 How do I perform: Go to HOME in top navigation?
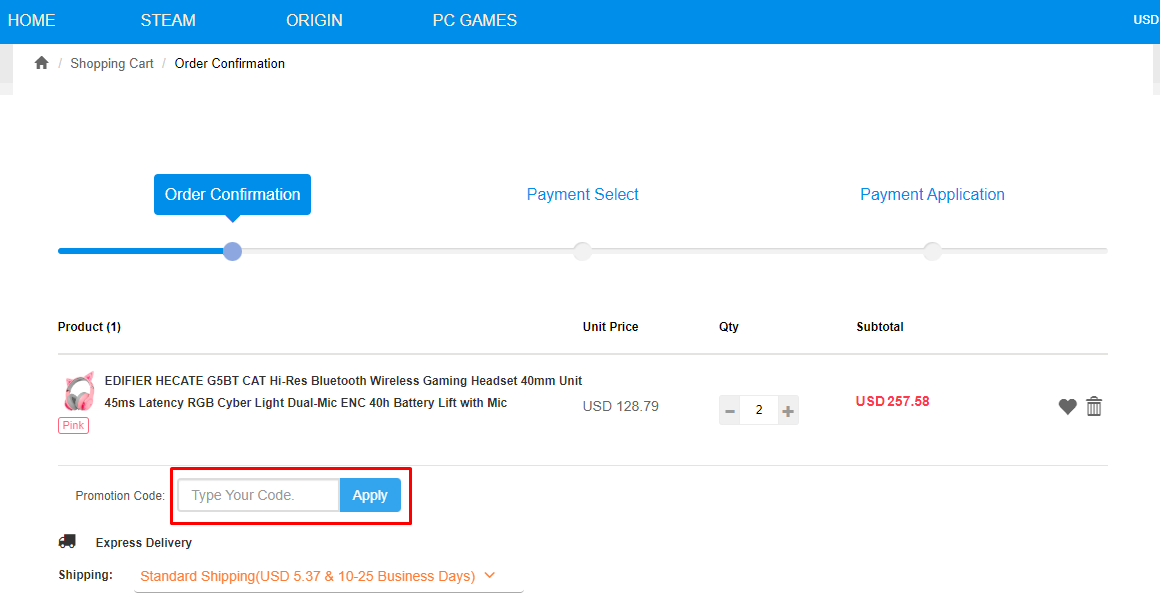pos(31,21)
